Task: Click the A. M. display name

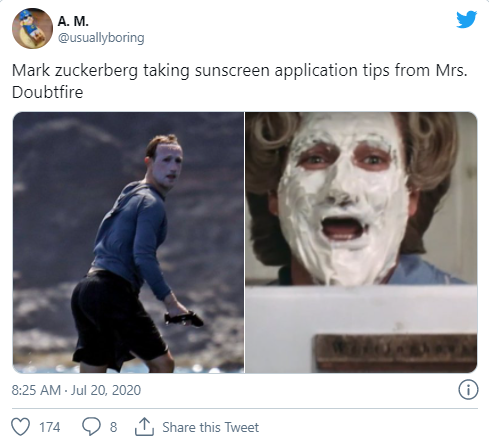Action: (x=73, y=21)
